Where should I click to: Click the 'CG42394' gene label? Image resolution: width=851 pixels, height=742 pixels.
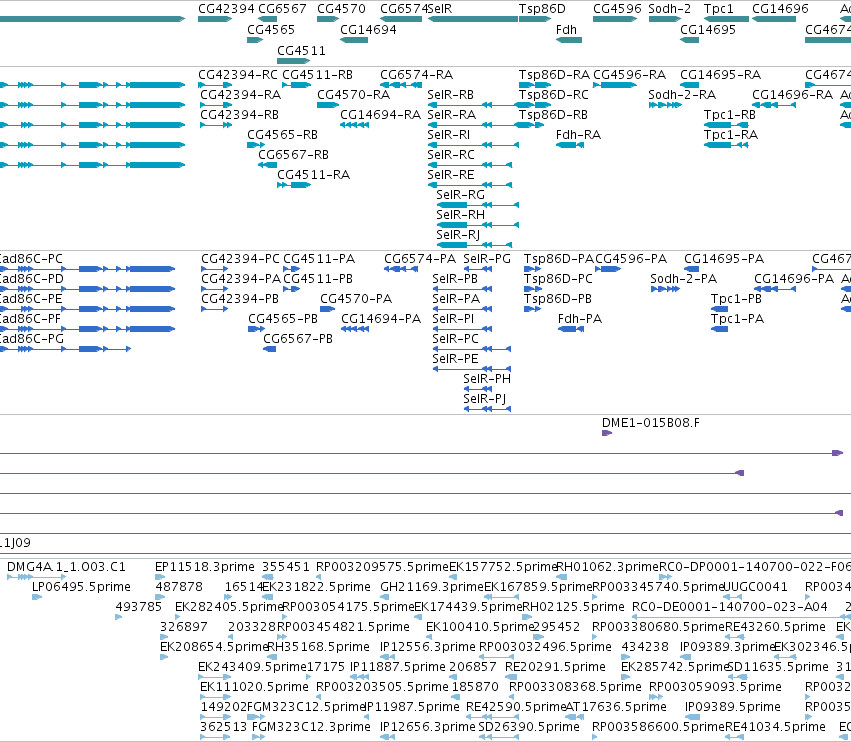click(x=226, y=9)
